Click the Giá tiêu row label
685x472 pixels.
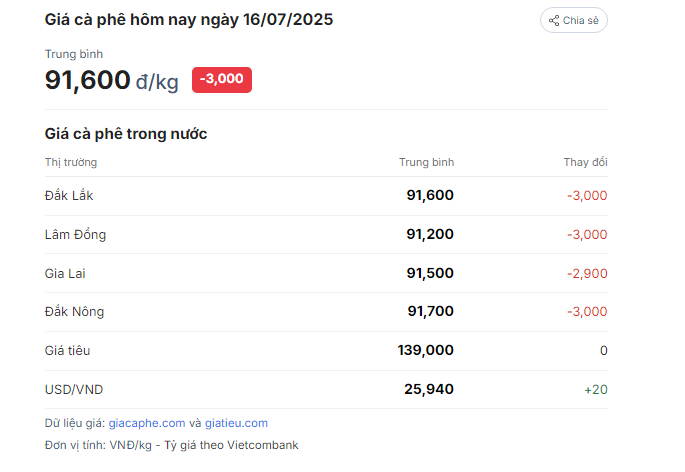67,351
